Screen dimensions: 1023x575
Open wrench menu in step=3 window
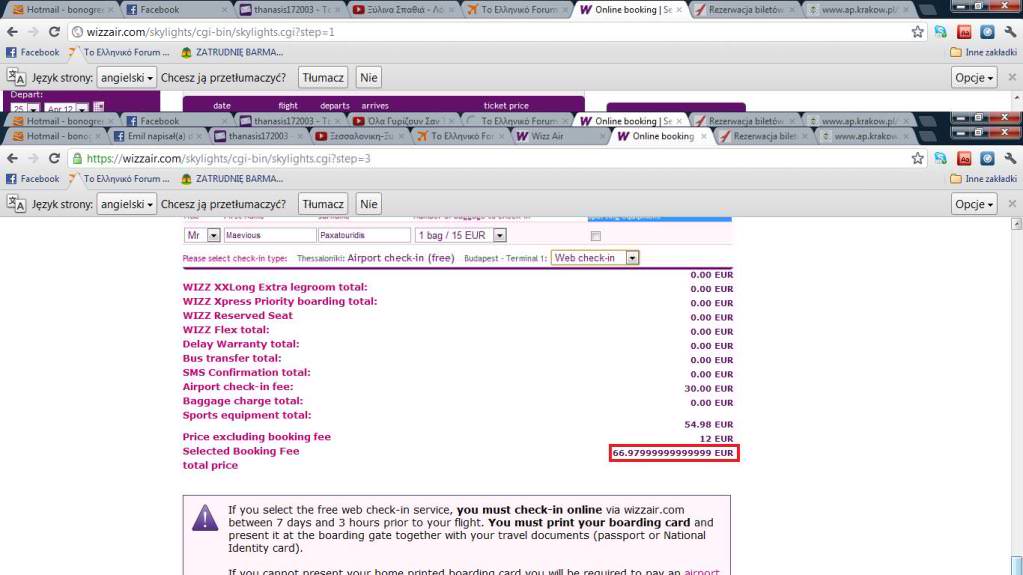click(1010, 158)
